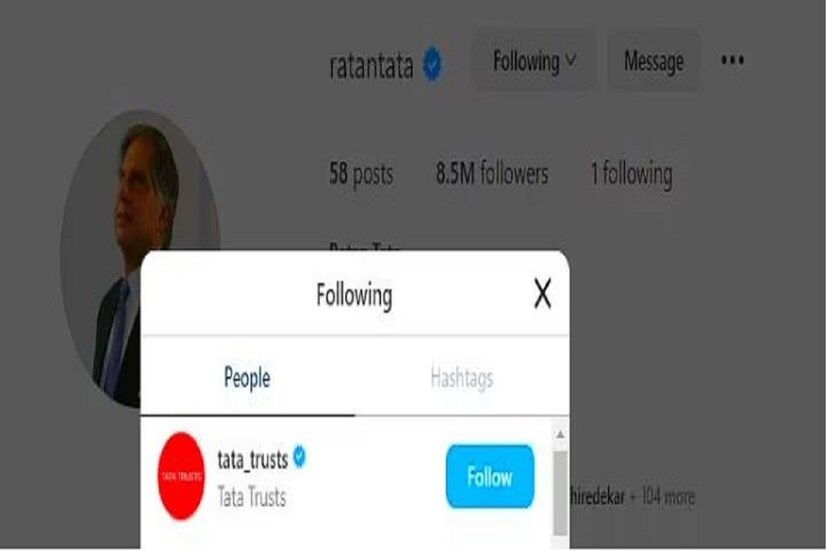827x551 pixels.
Task: Click the tata_trusts verified badge
Action: coord(300,456)
